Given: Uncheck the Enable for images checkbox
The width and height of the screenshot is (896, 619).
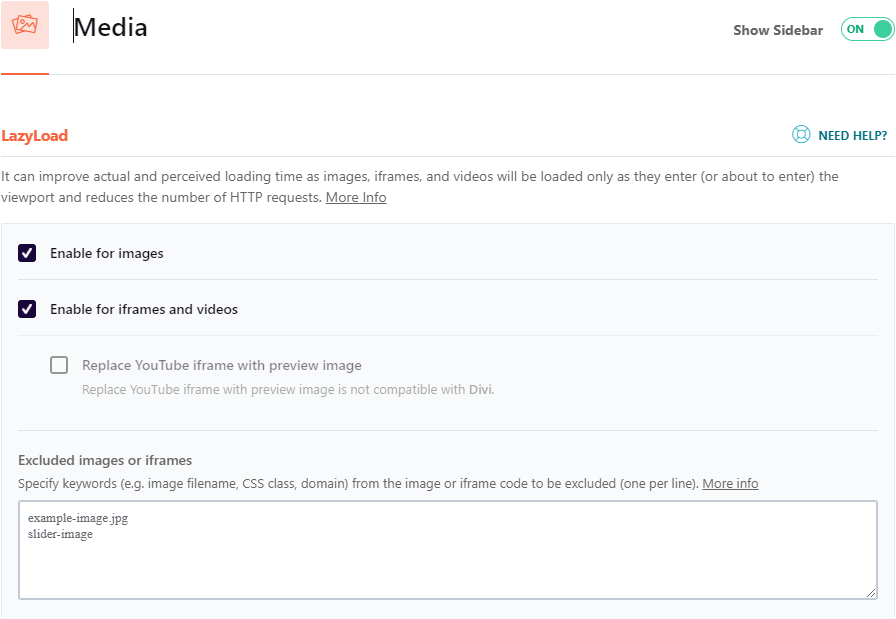Looking at the screenshot, I should coord(27,253).
